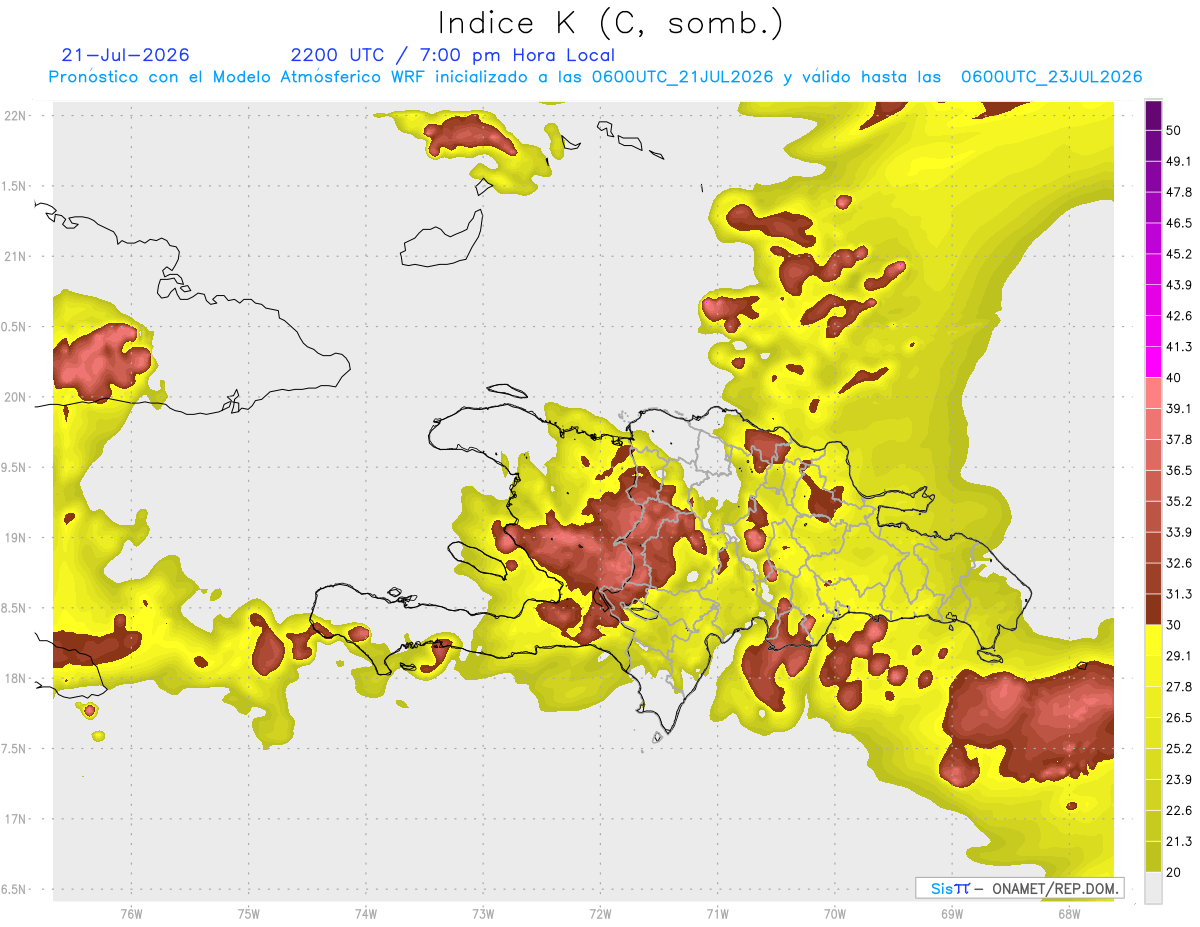Click the '20' color scale value
The width and height of the screenshot is (1200, 927).
click(1175, 872)
